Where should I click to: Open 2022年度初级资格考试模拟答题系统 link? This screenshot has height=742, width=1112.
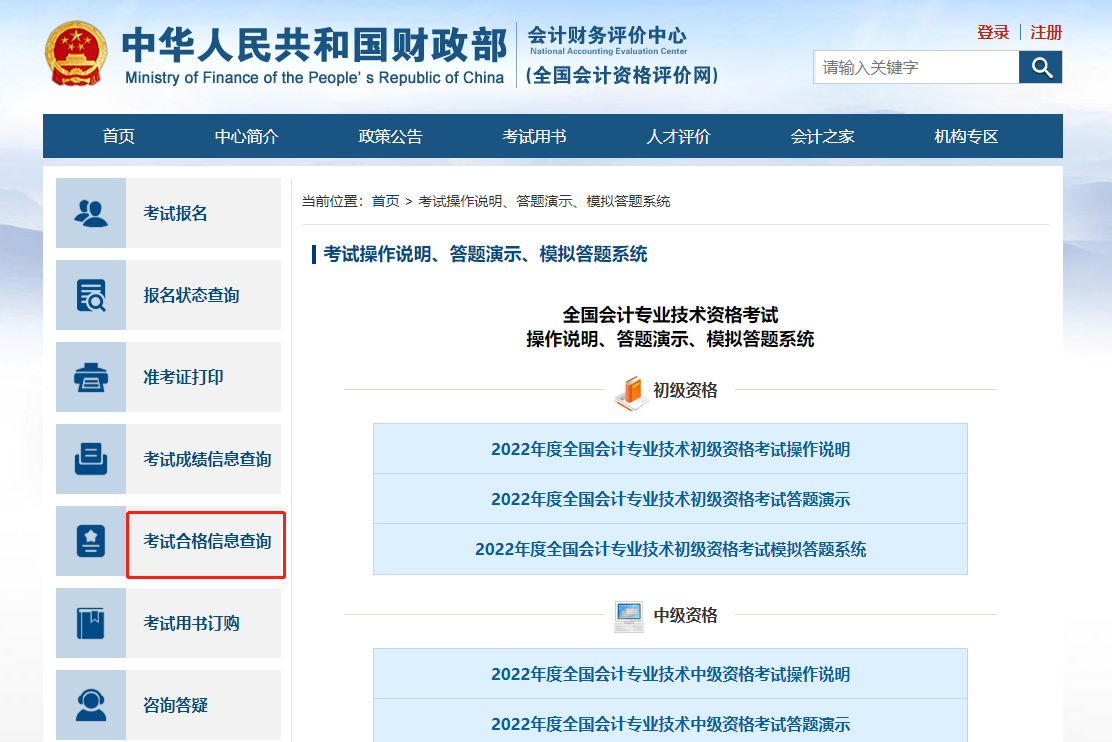[x=670, y=549]
